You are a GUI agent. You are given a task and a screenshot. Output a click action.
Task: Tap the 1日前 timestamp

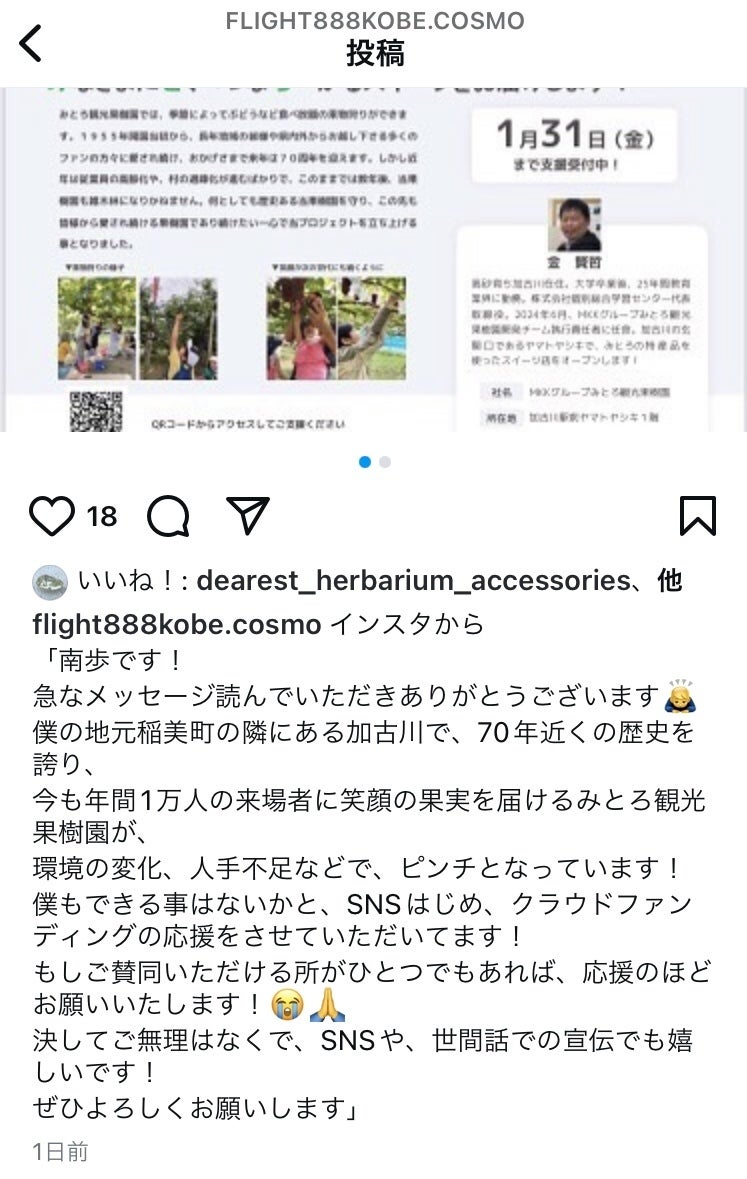(x=60, y=1151)
